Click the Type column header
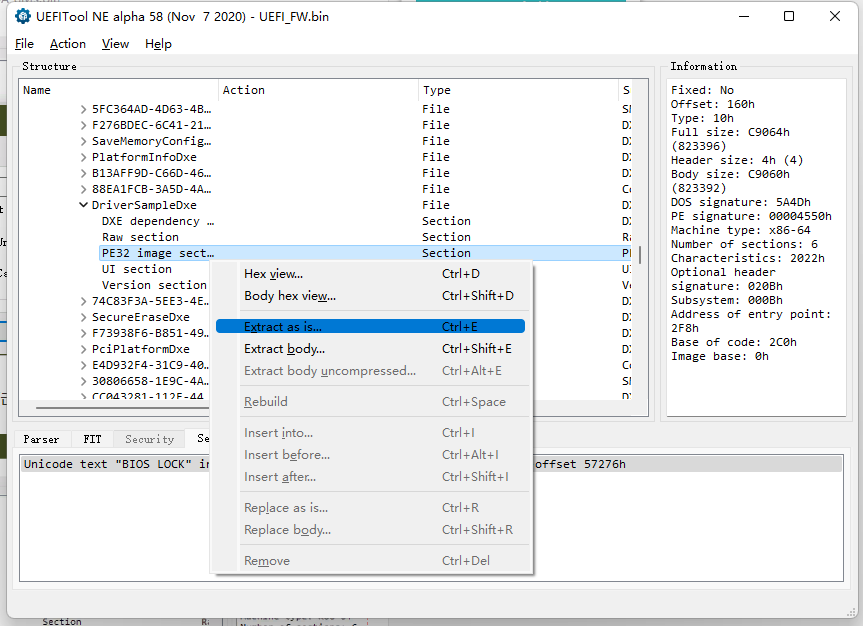 [518, 90]
